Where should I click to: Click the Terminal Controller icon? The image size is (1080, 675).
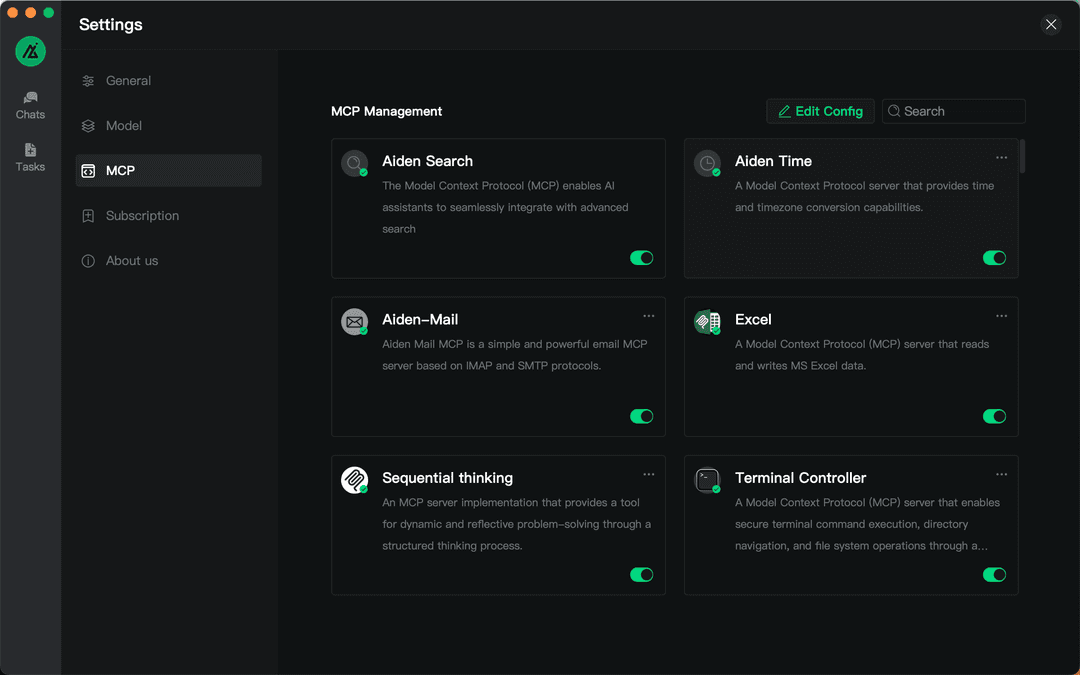point(707,480)
